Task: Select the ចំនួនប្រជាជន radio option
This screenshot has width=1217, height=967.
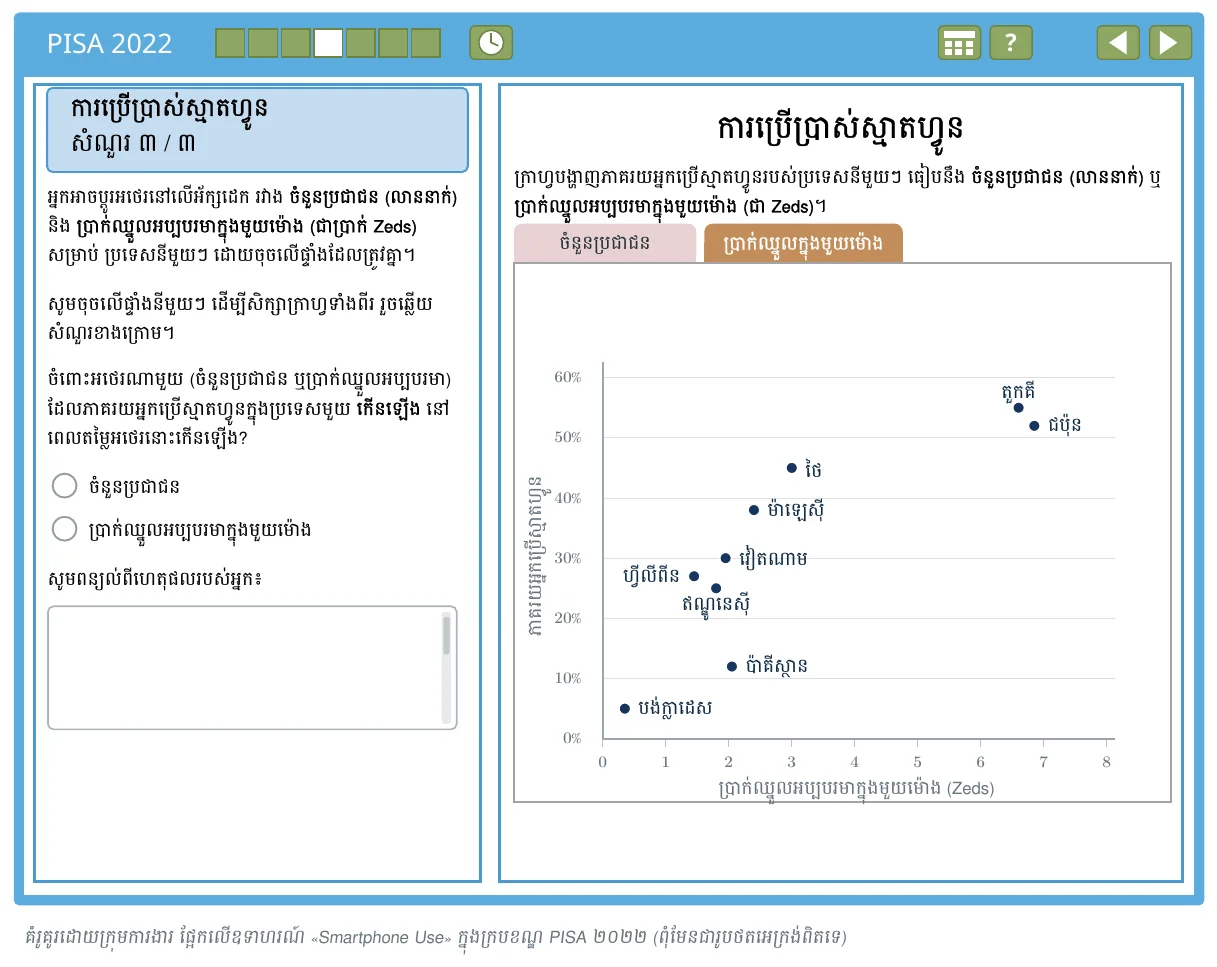Action: (64, 486)
